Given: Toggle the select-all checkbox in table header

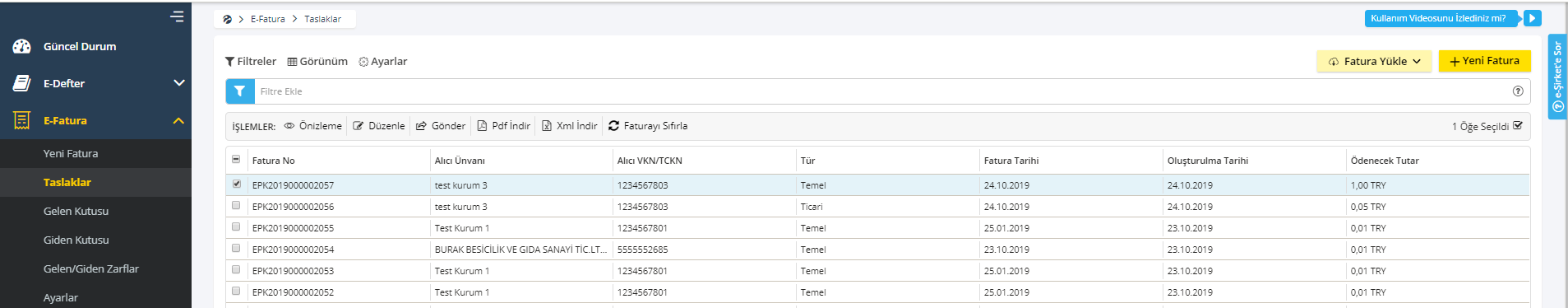Looking at the screenshot, I should 236,160.
